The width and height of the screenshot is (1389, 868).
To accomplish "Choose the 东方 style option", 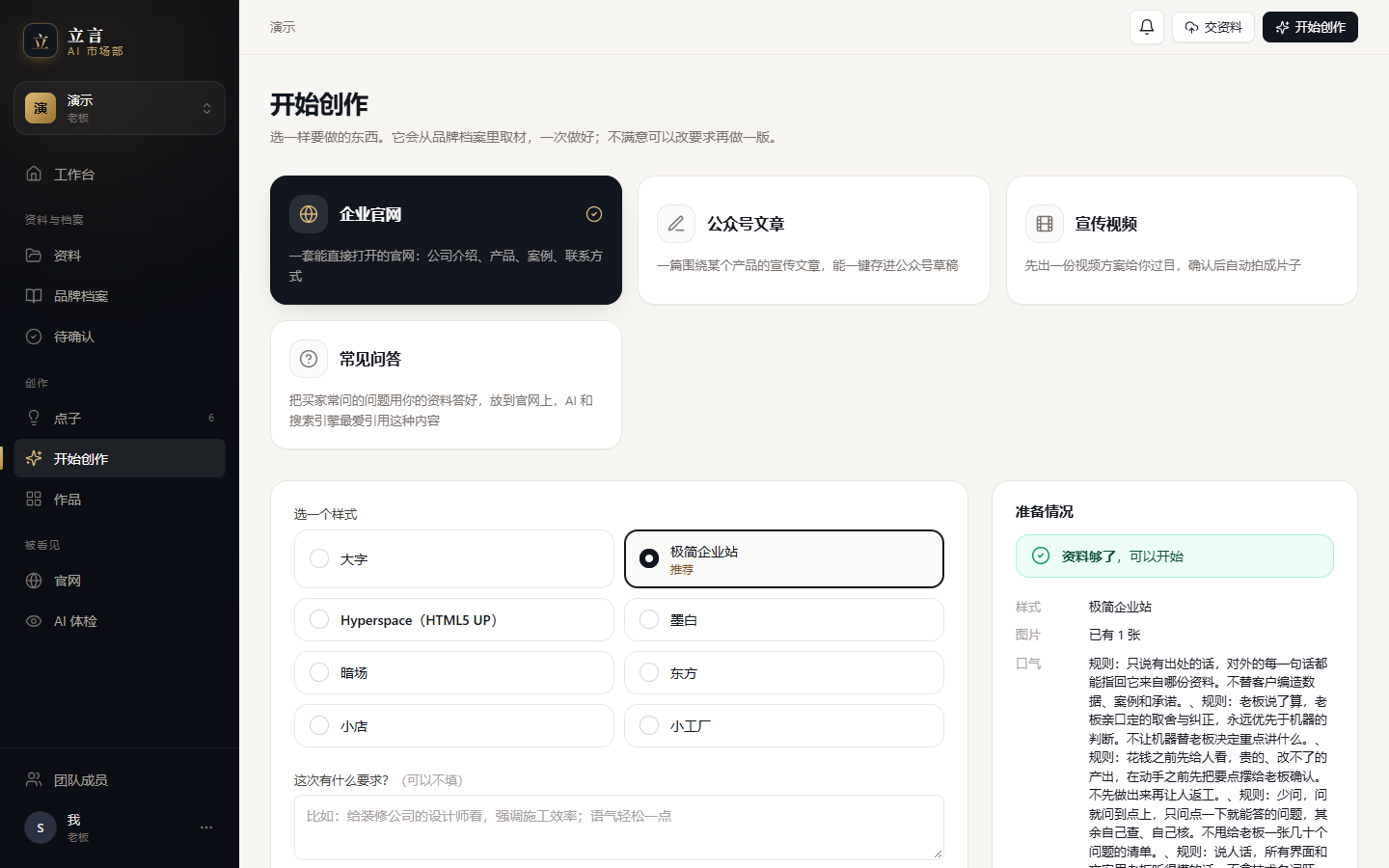I will [x=783, y=673].
